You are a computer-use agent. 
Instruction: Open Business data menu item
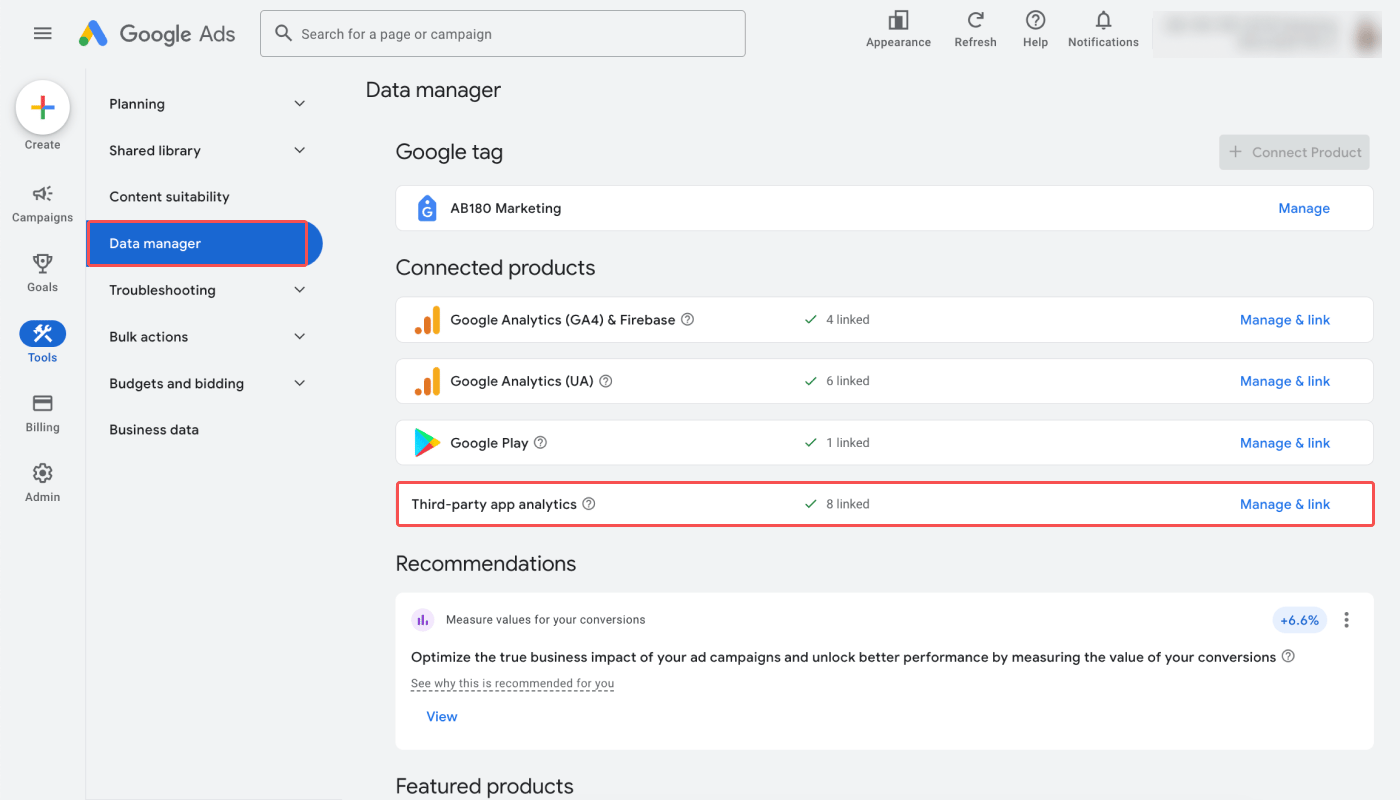pyautogui.click(x=154, y=430)
